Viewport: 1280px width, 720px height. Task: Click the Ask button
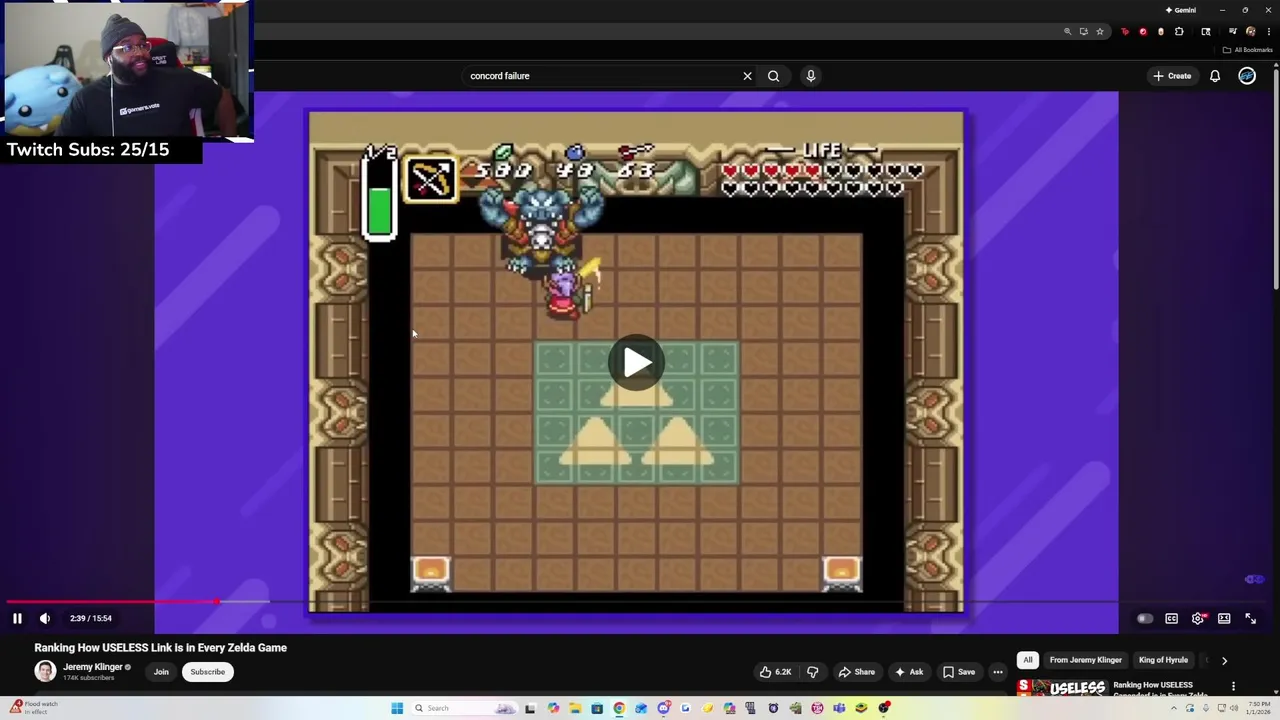click(909, 672)
